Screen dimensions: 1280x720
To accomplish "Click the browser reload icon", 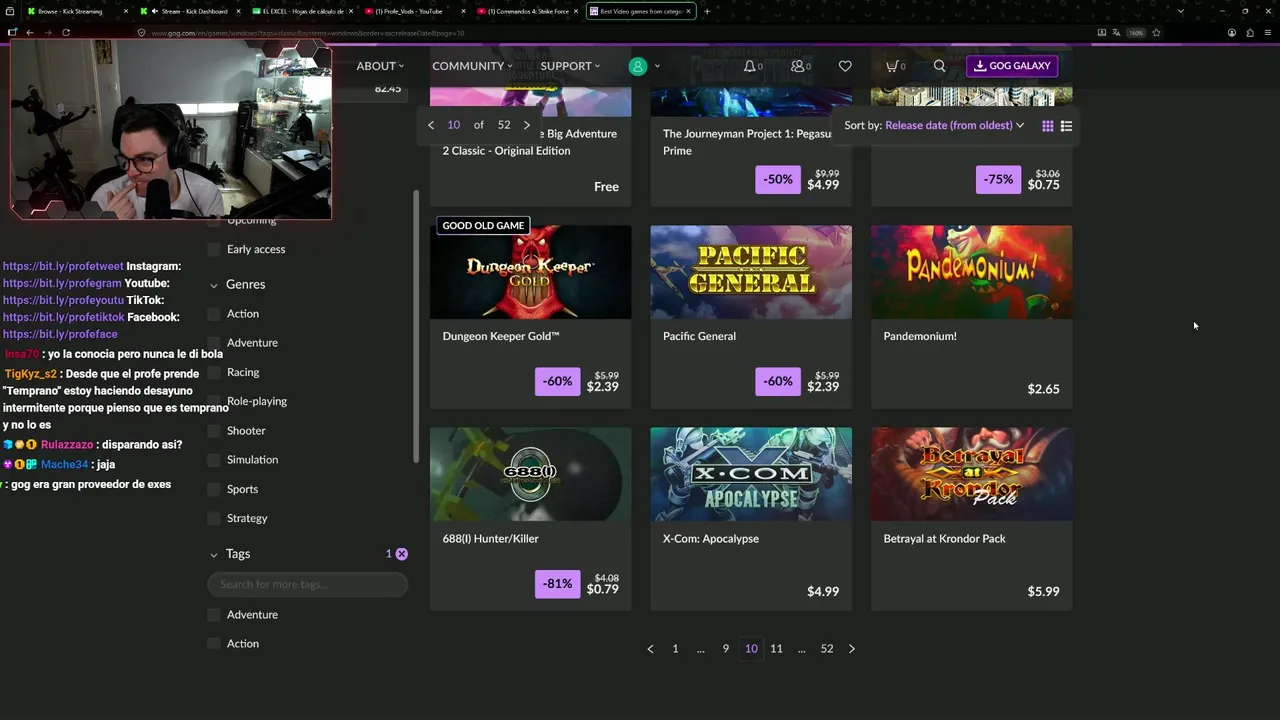I will tap(66, 32).
